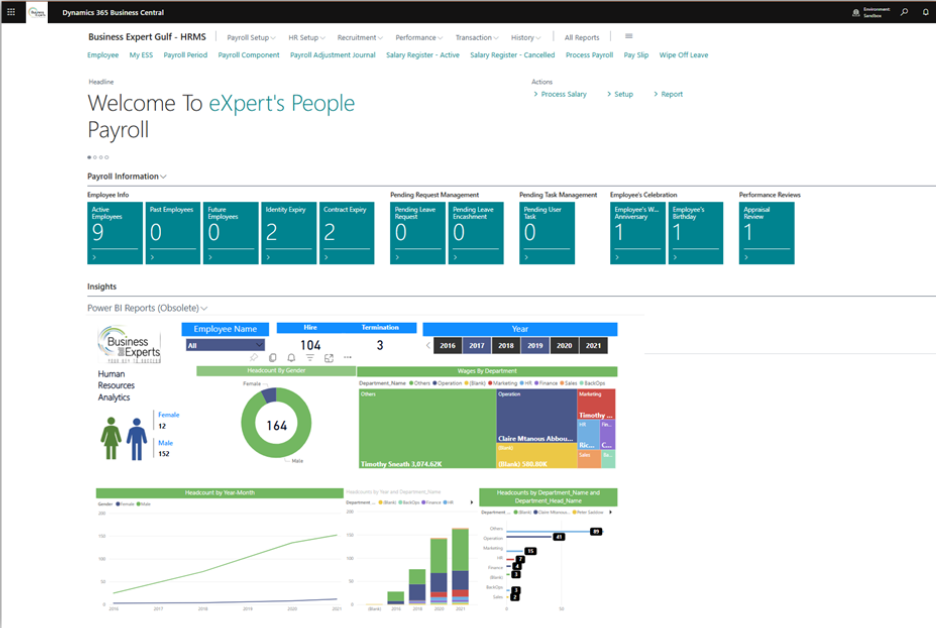The height and width of the screenshot is (628, 936).
Task: Open Active Employees tile showing 9
Action: 115,233
